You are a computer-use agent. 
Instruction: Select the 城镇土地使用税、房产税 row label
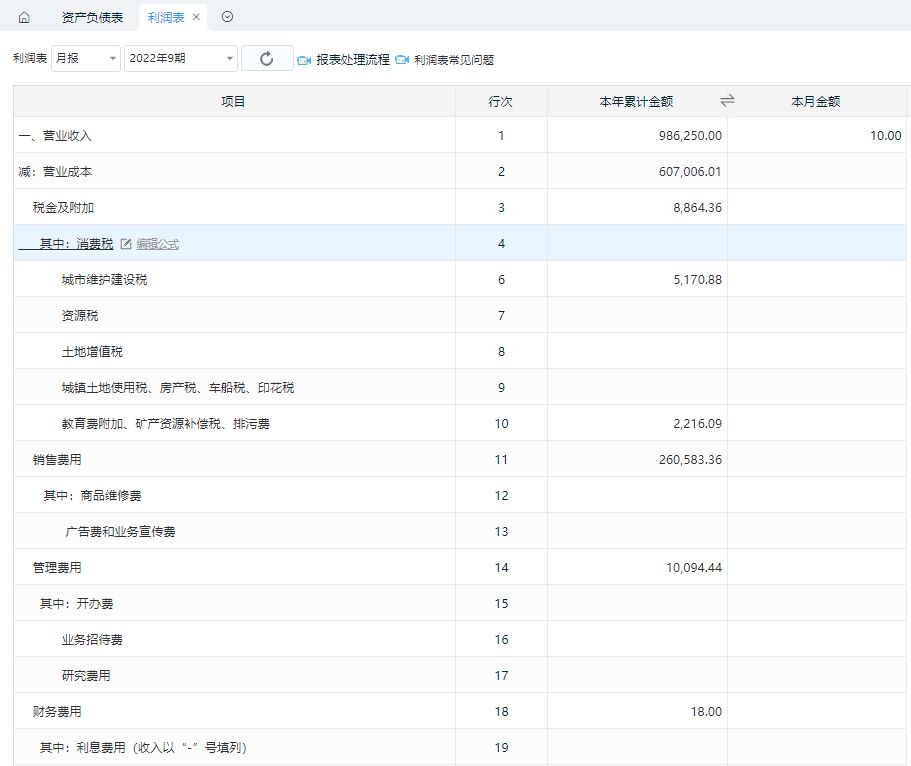click(178, 388)
